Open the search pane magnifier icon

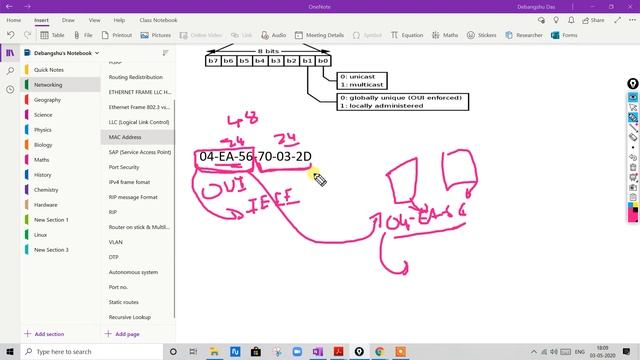tap(10, 71)
